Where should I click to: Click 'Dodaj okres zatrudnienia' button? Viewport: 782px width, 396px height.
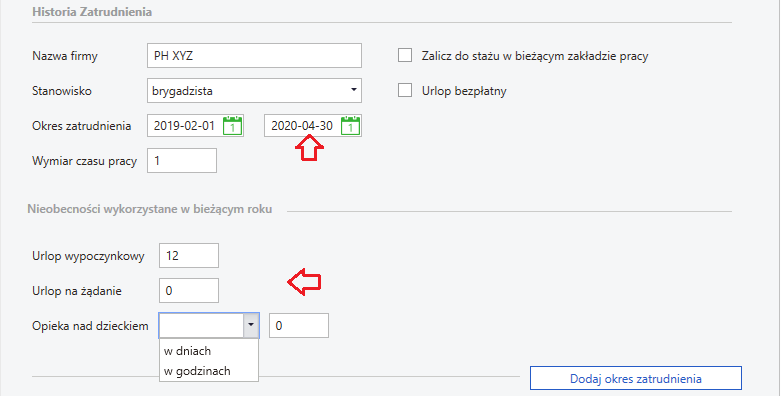click(636, 379)
